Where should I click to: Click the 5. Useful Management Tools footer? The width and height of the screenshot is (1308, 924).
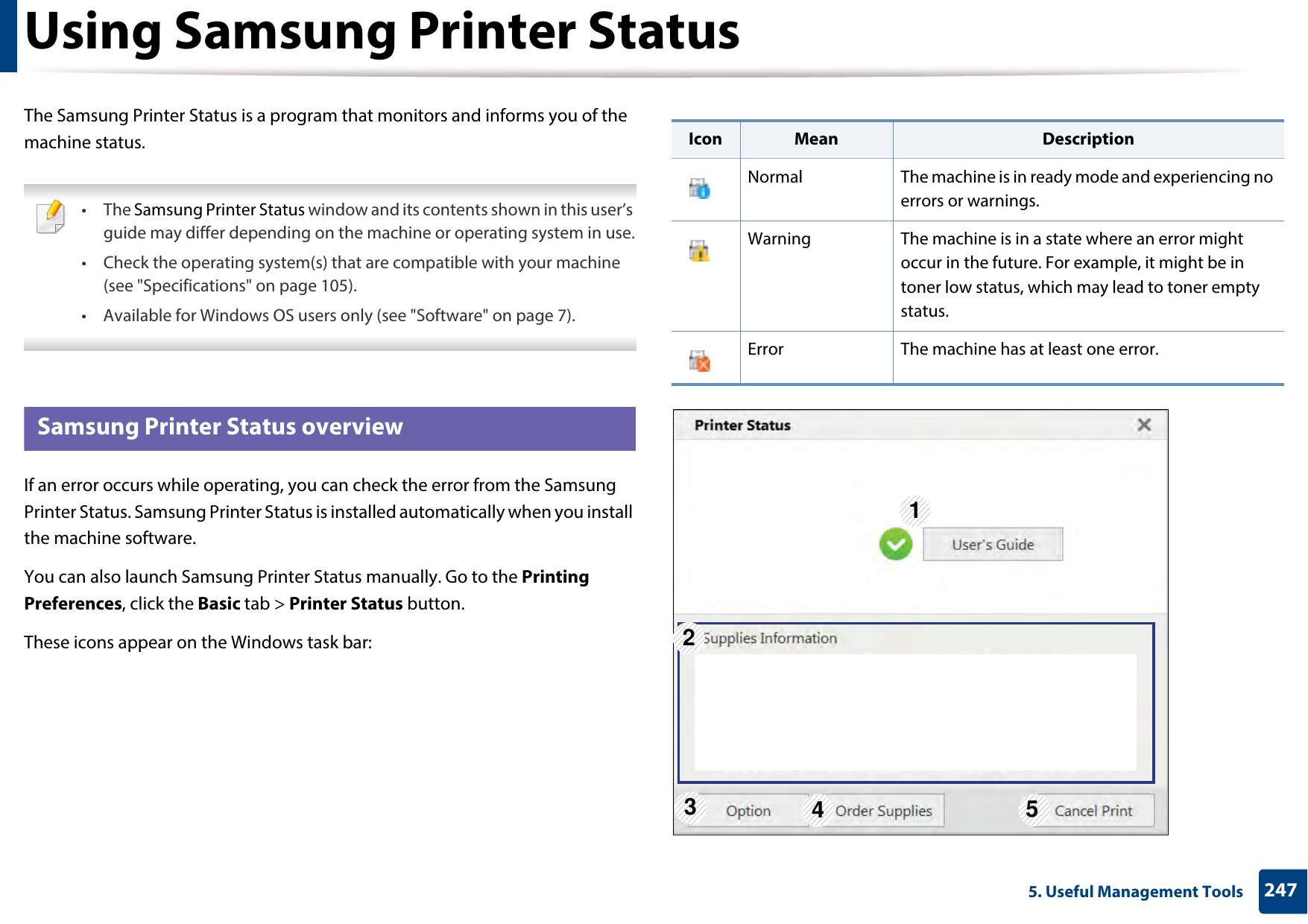1135,892
